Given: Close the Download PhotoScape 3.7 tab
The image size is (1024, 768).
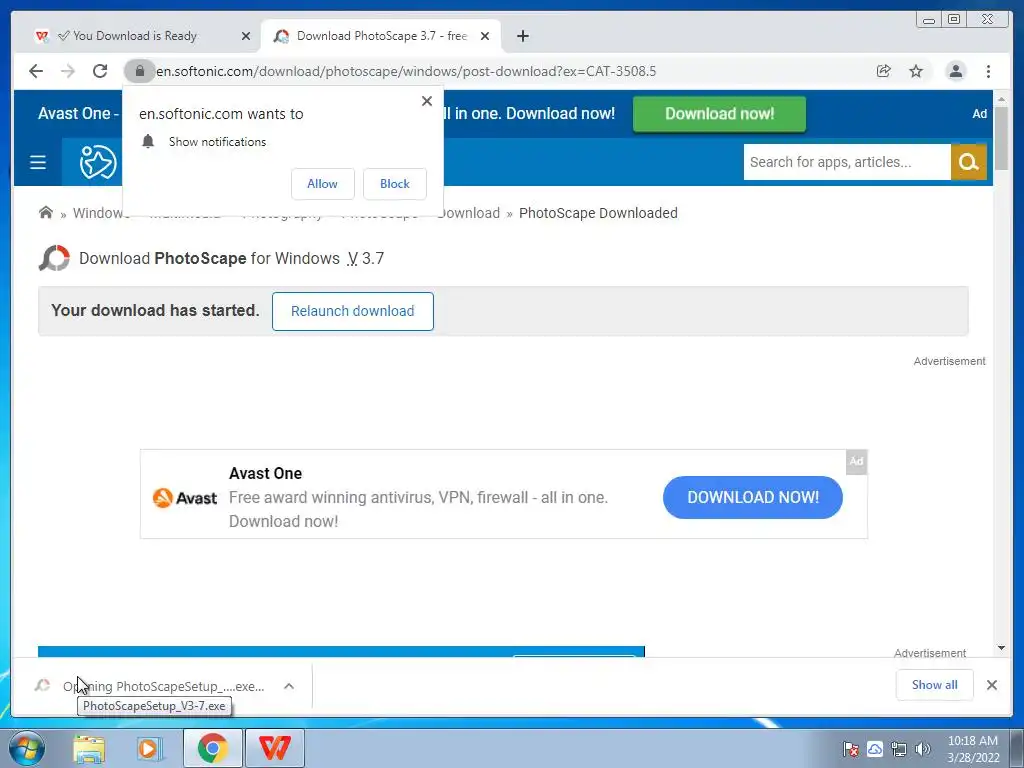Looking at the screenshot, I should (485, 36).
